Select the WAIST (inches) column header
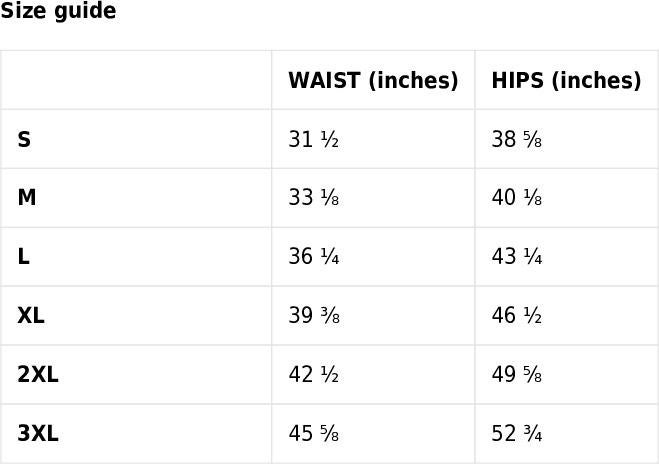659x464 pixels. click(373, 80)
